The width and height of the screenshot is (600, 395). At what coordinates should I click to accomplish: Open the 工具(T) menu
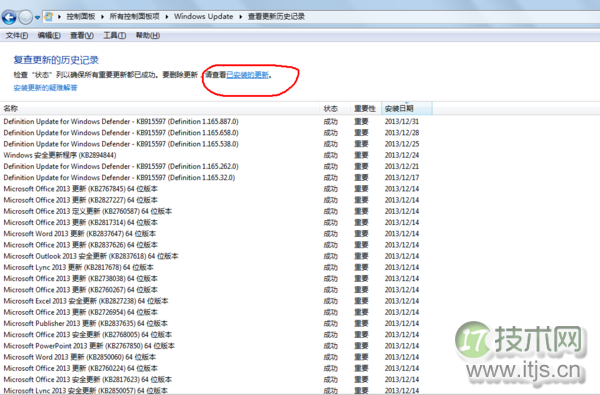pyautogui.click(x=115, y=36)
